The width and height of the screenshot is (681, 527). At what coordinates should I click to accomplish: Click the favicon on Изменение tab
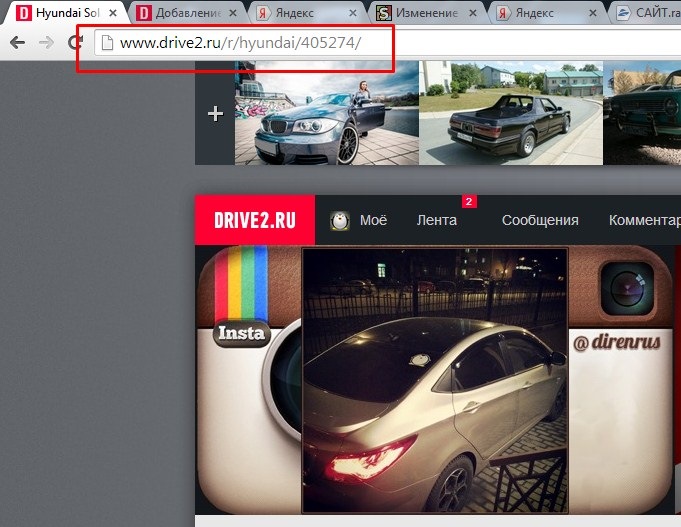click(x=383, y=13)
